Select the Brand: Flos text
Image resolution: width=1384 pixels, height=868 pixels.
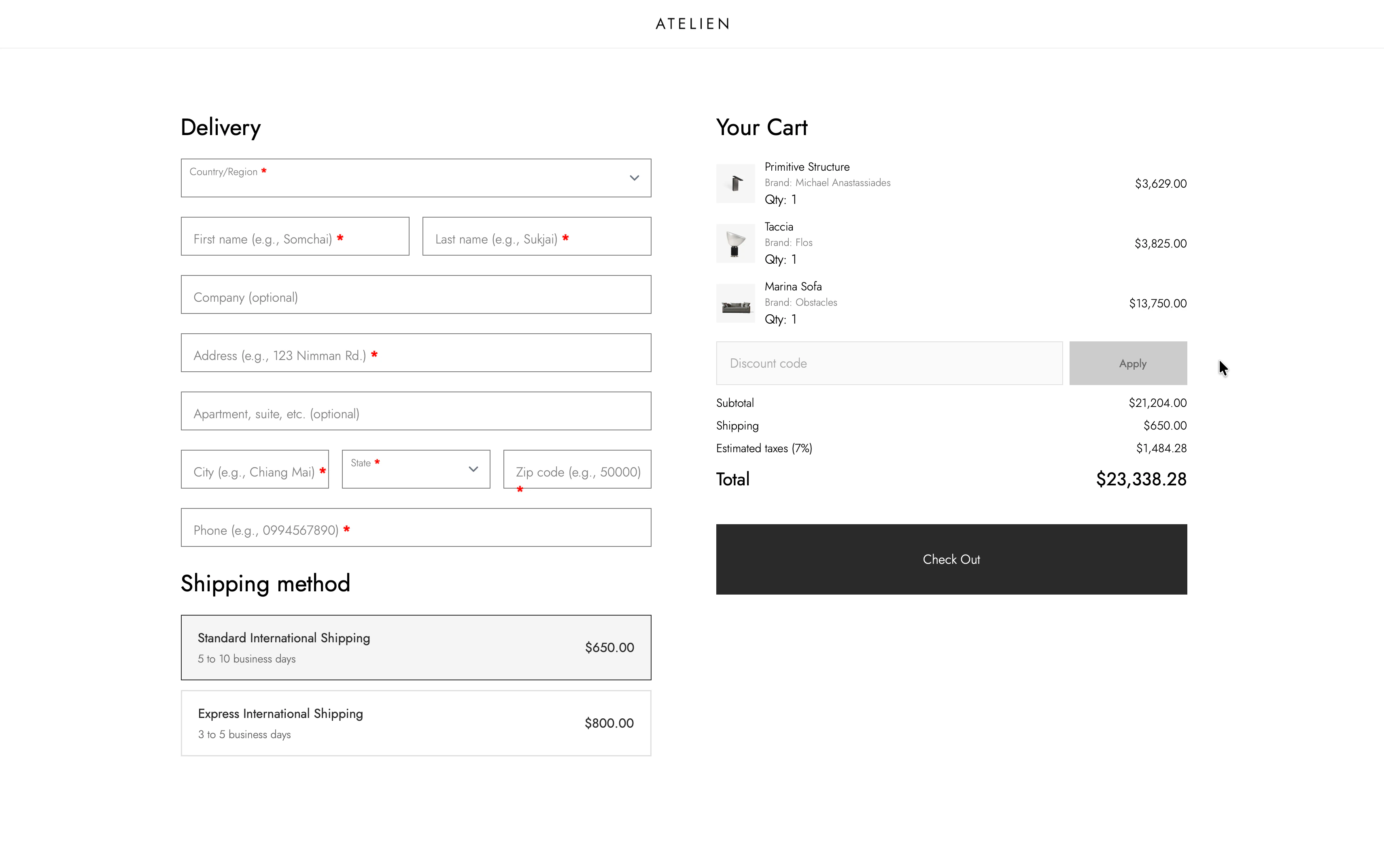point(788,242)
